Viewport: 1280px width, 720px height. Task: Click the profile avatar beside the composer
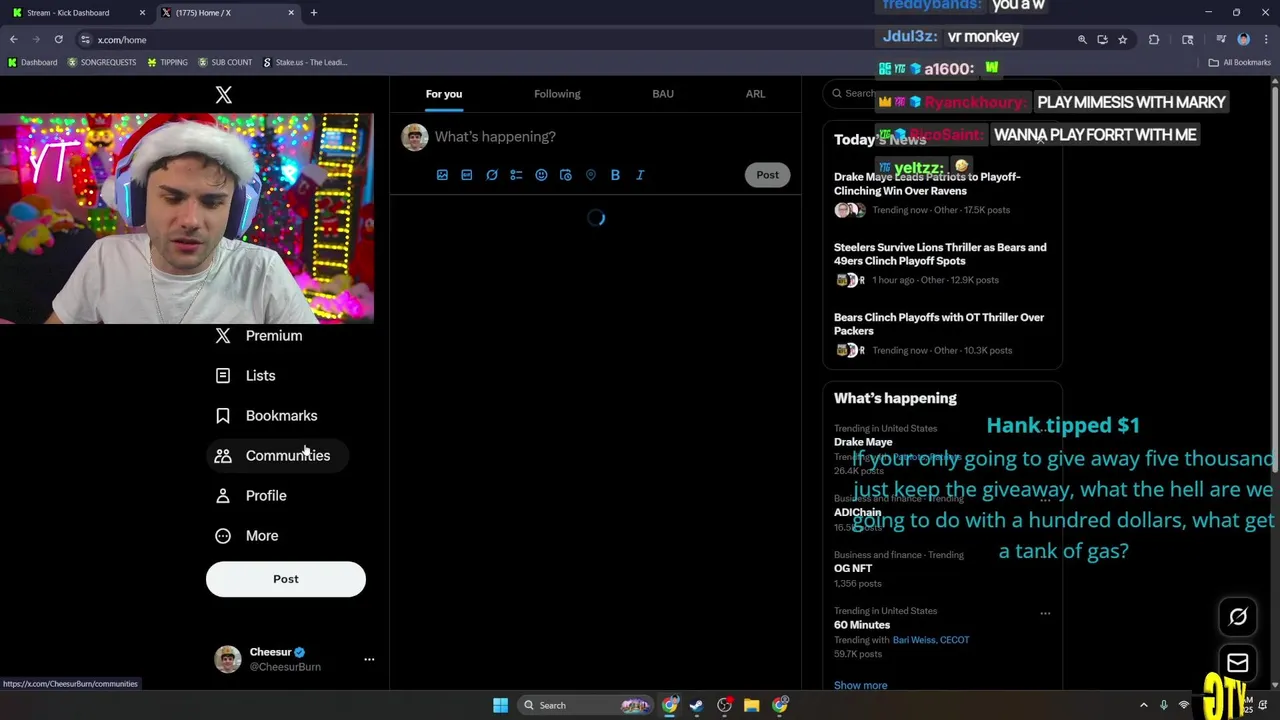(415, 137)
